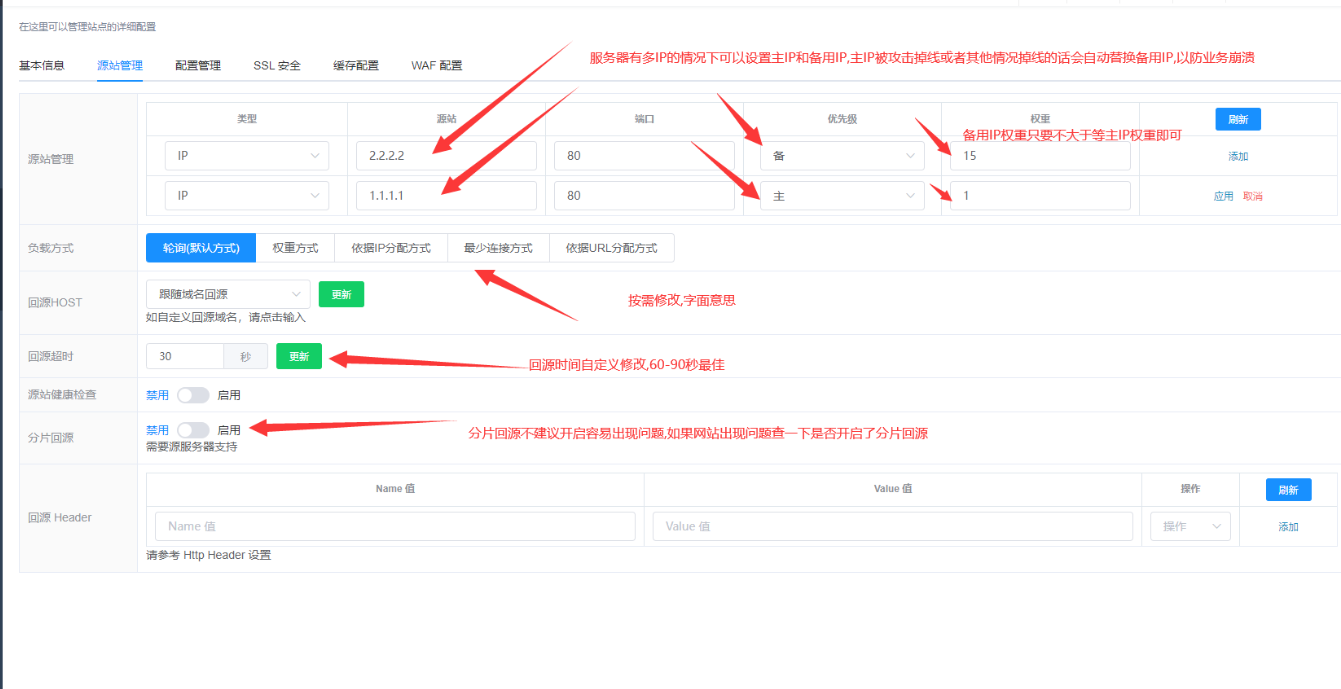Click the 取消 link
The width and height of the screenshot is (1341, 689).
pos(1253,196)
